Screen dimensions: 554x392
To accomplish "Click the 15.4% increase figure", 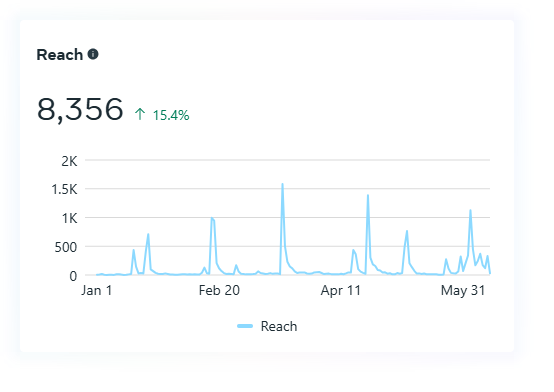I will (x=171, y=115).
